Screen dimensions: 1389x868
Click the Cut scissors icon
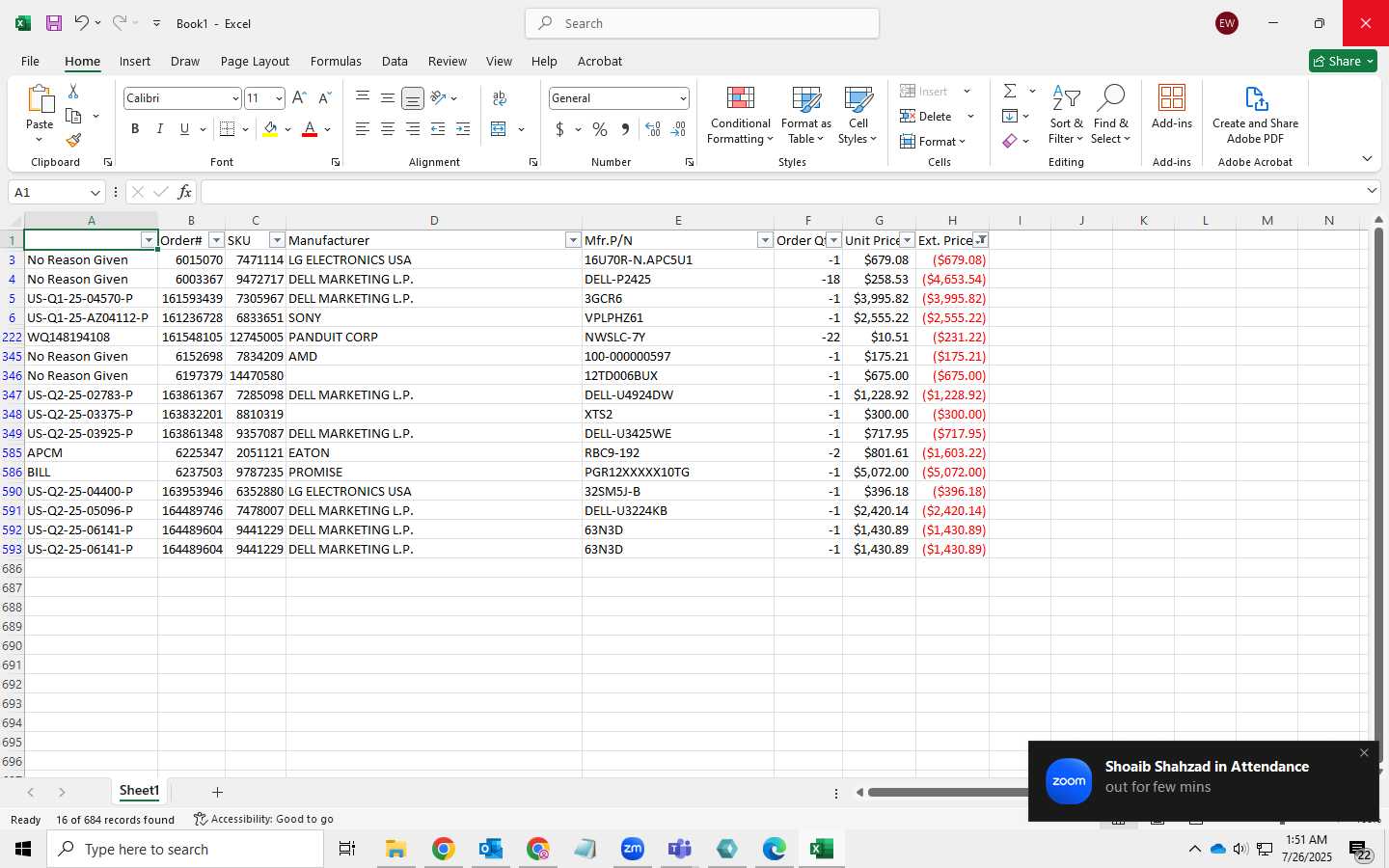(x=73, y=92)
